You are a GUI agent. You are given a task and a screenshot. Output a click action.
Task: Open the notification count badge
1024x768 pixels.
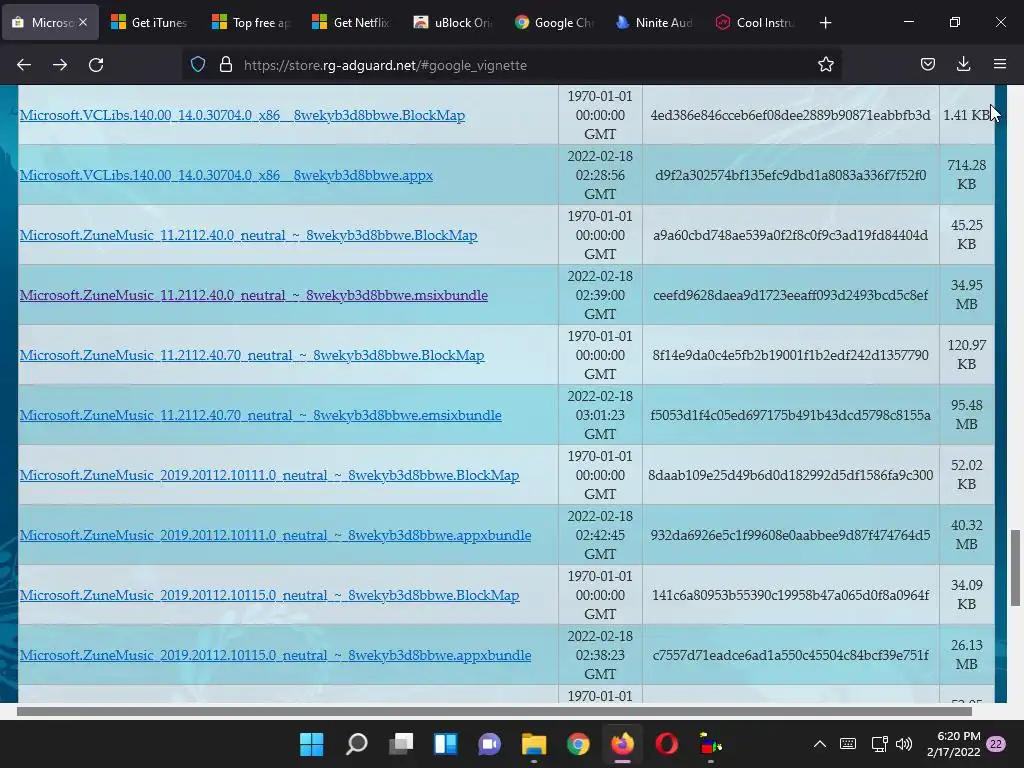pos(996,744)
